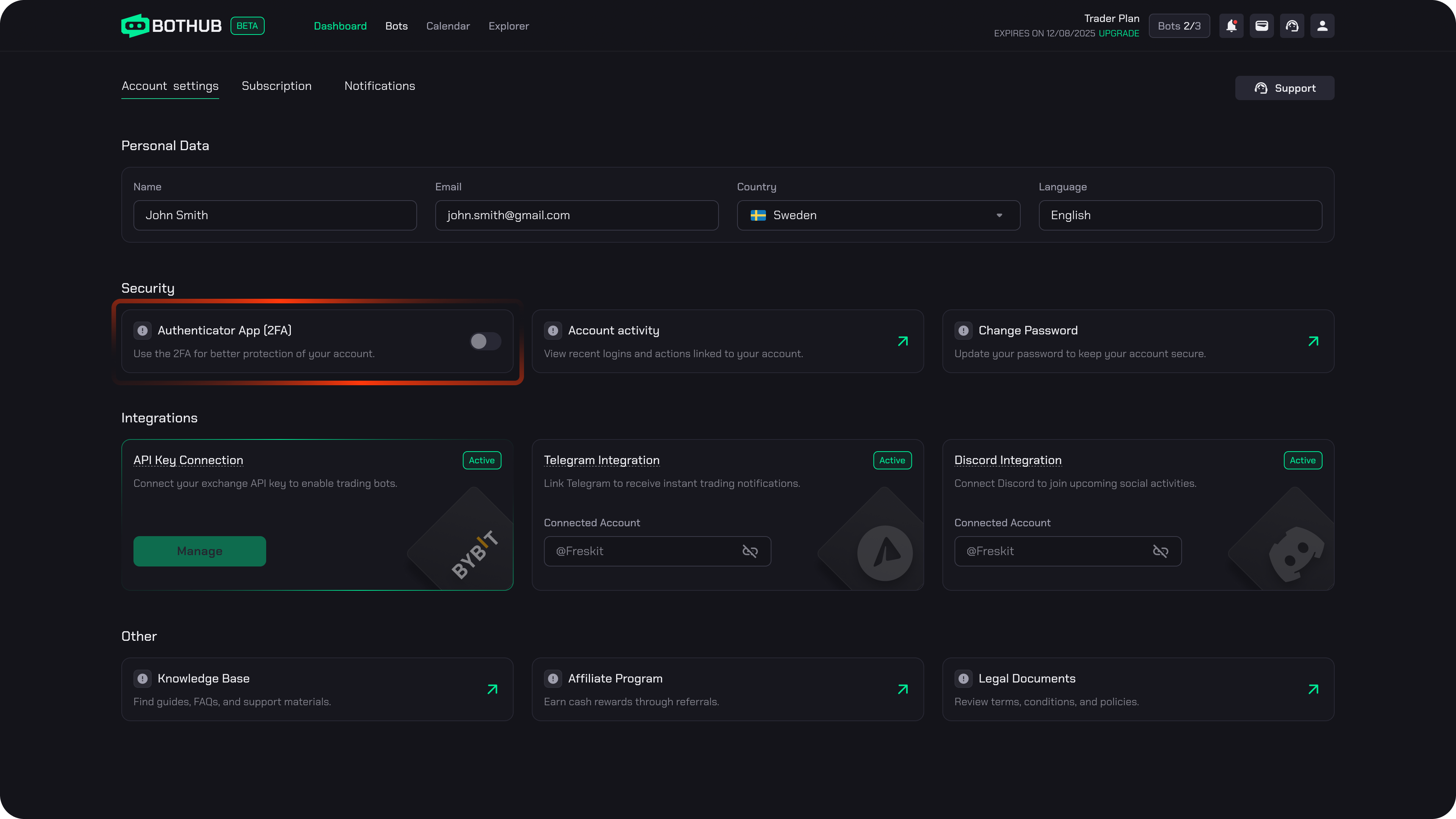The width and height of the screenshot is (1456, 819).
Task: Switch to the Subscription tab
Action: tap(276, 86)
